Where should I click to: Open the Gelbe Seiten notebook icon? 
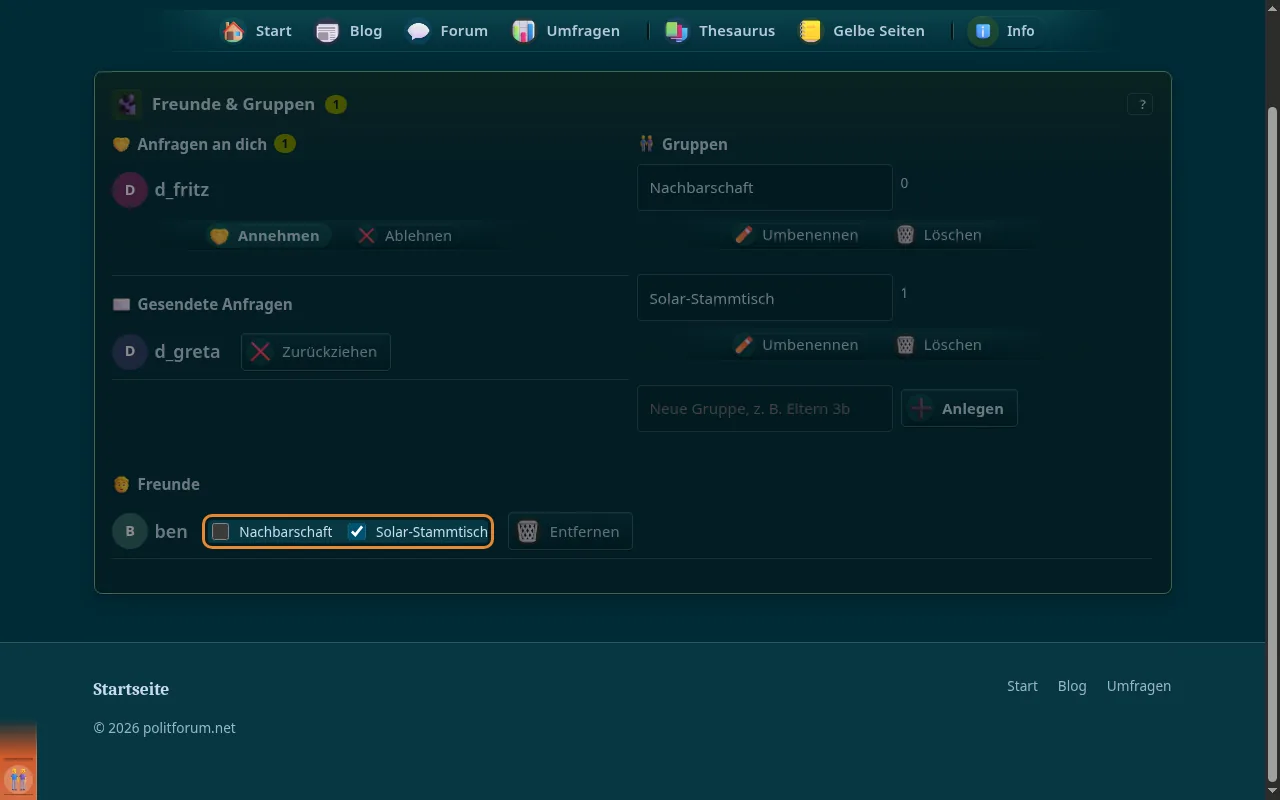click(810, 31)
